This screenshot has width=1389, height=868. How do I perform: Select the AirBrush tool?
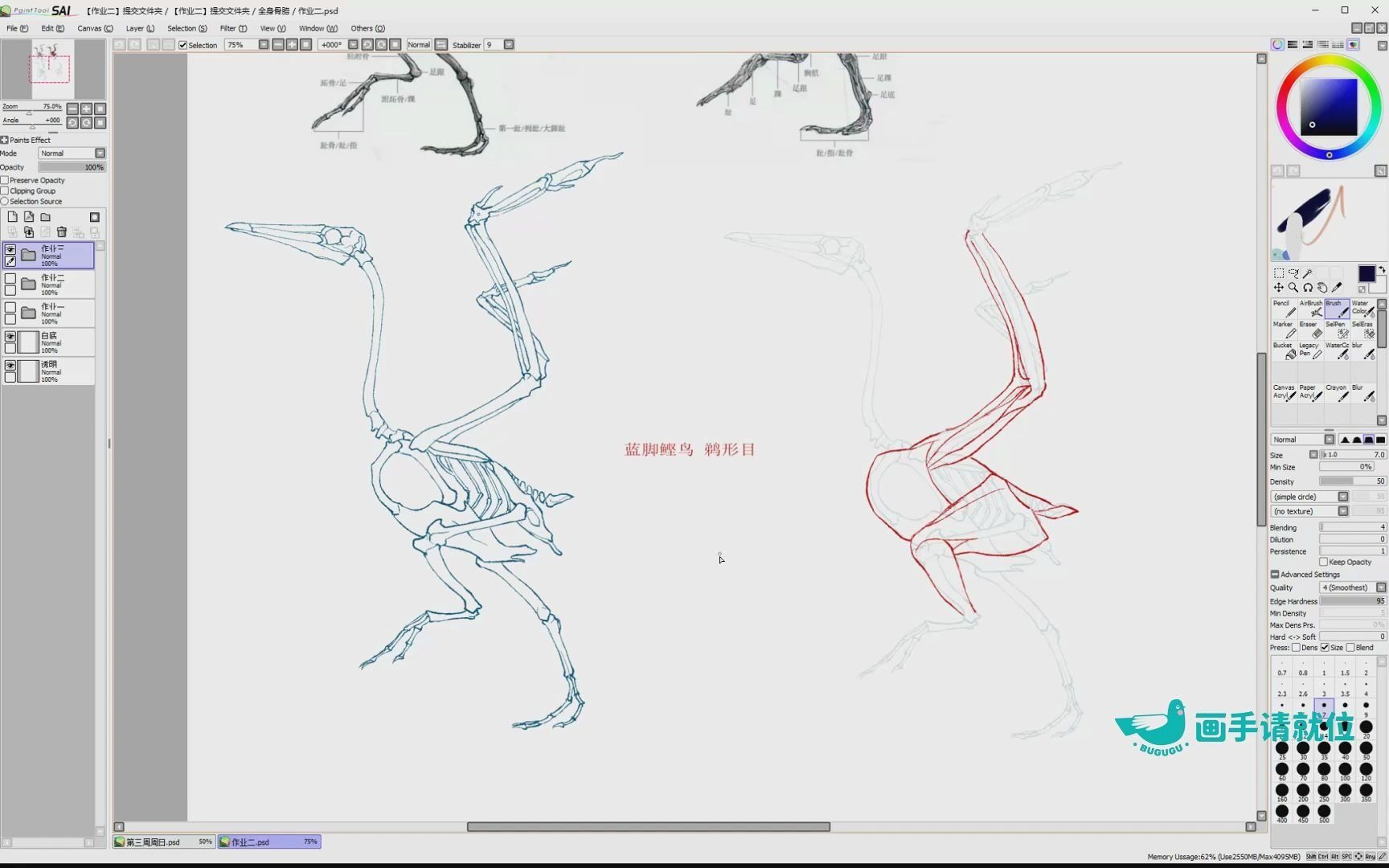(x=1311, y=309)
